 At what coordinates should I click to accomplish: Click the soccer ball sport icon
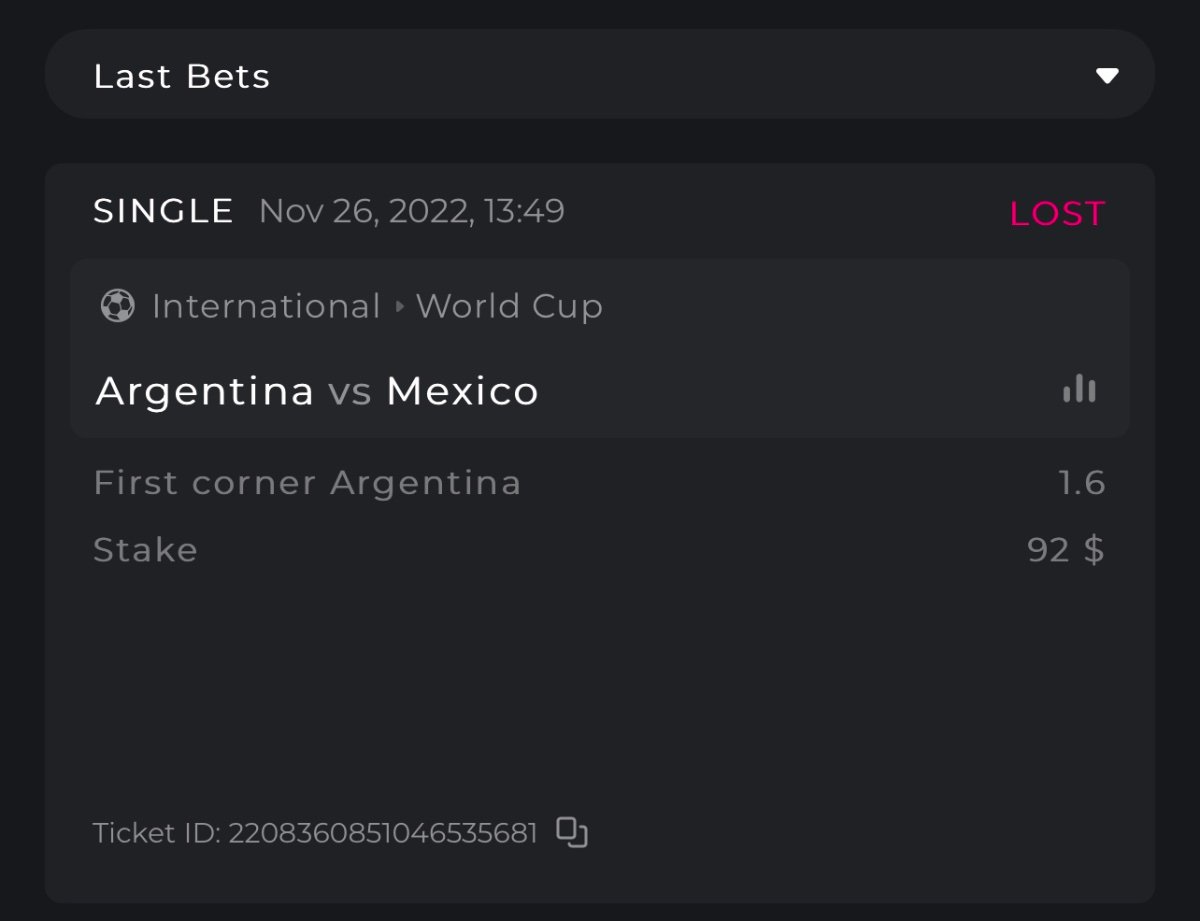point(117,306)
